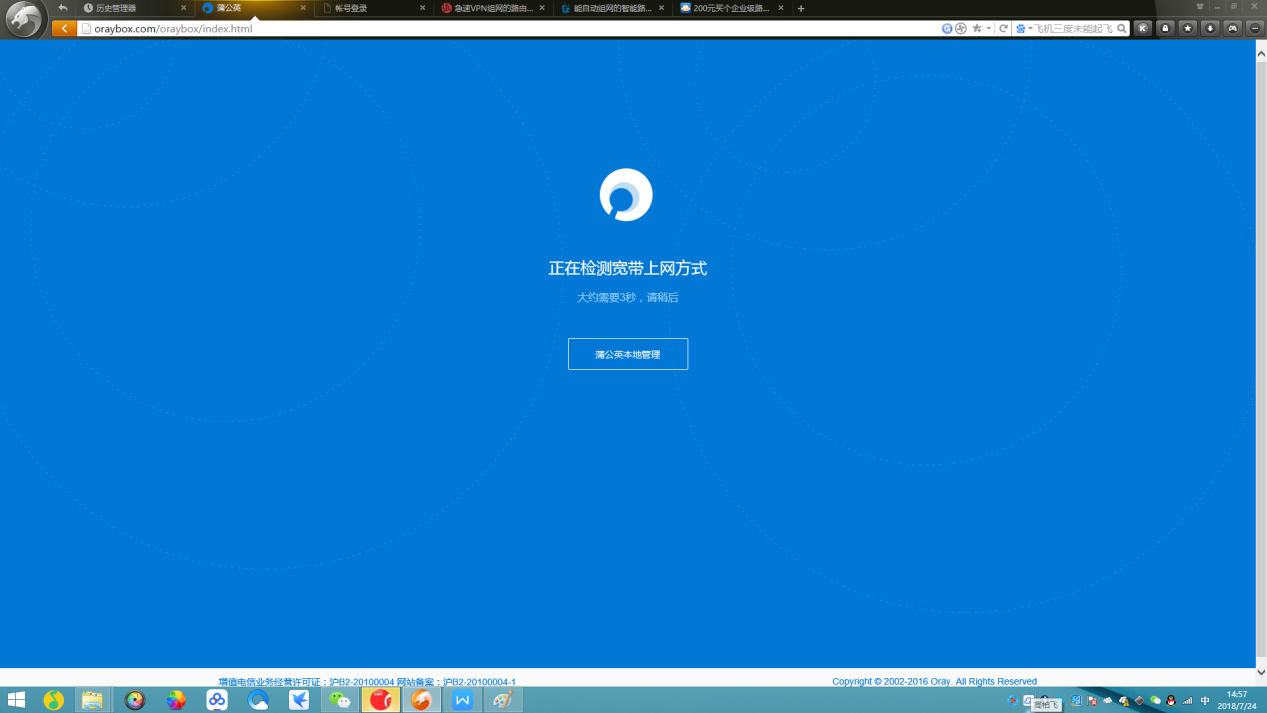1267x713 pixels.
Task: Open the WeChat taskbar icon
Action: tap(340, 700)
